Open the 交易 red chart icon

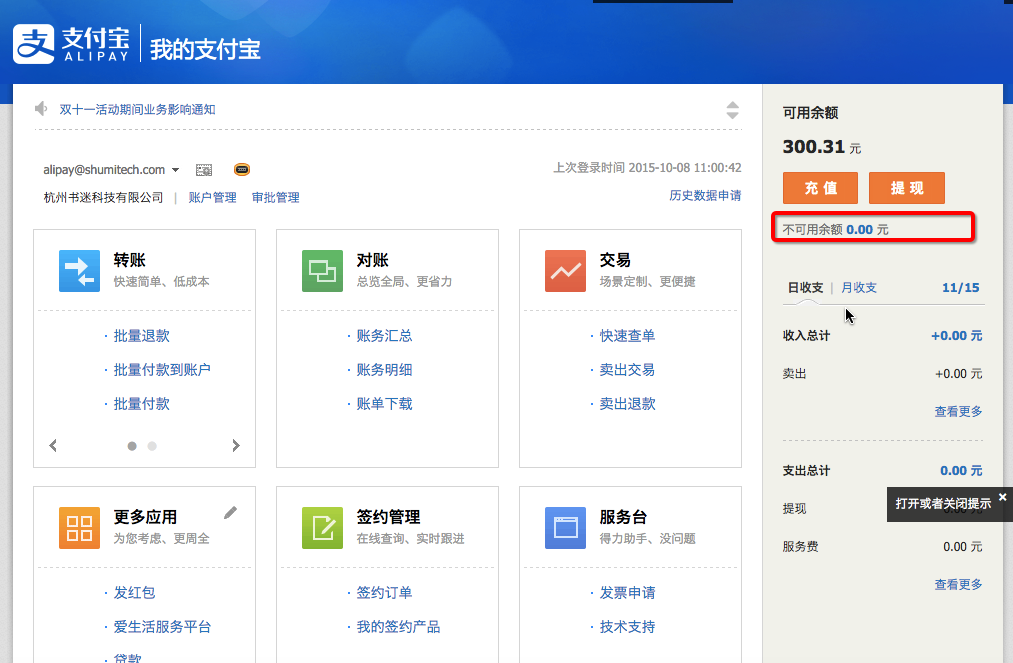565,271
